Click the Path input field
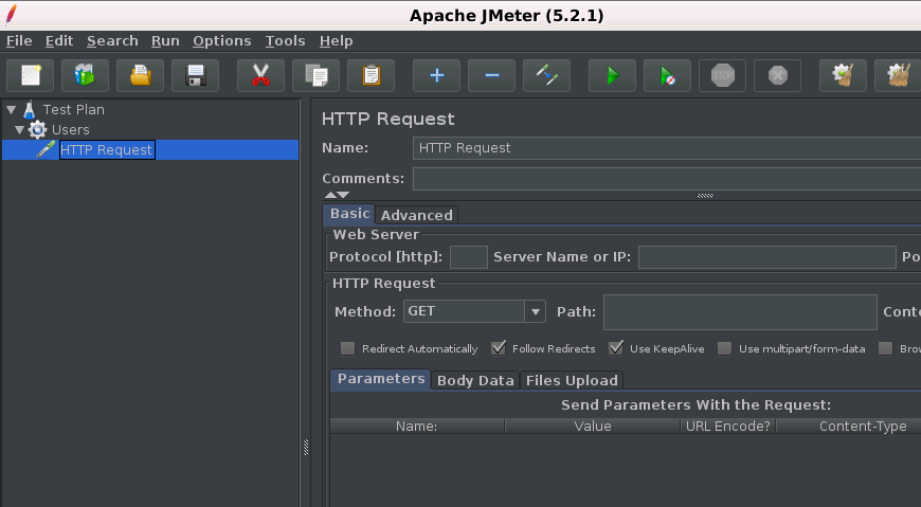The width and height of the screenshot is (921, 507). [740, 312]
